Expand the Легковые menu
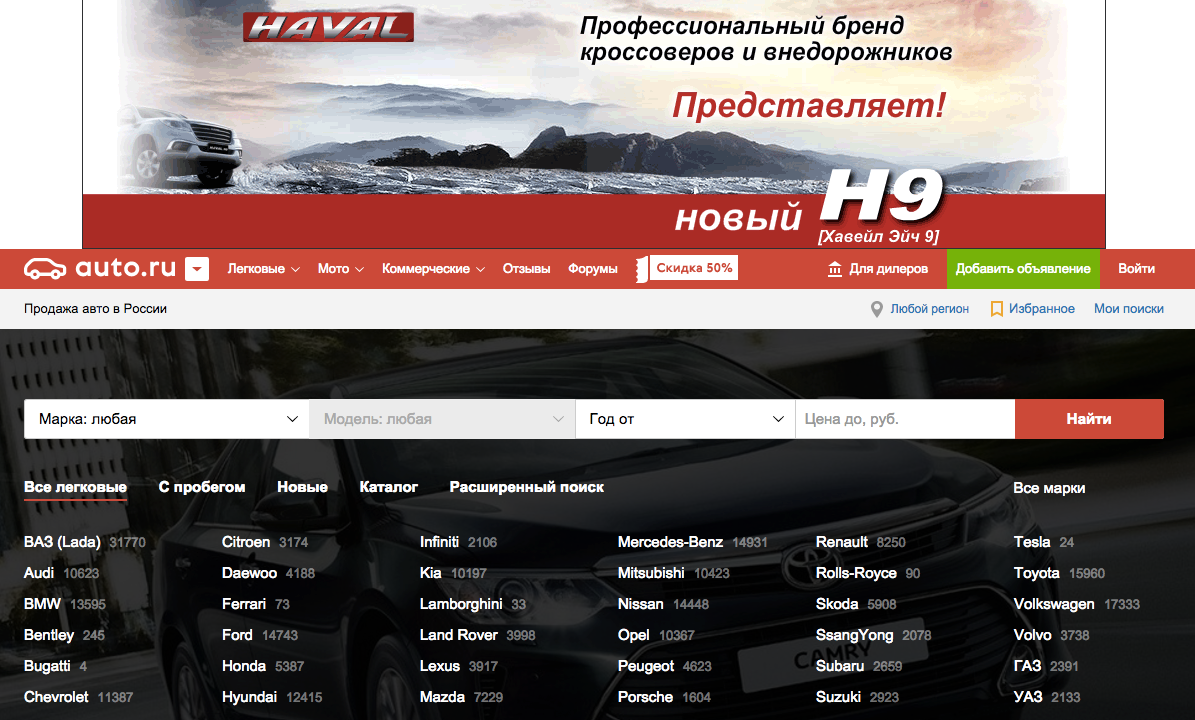Image resolution: width=1195 pixels, height=720 pixels. pos(263,269)
